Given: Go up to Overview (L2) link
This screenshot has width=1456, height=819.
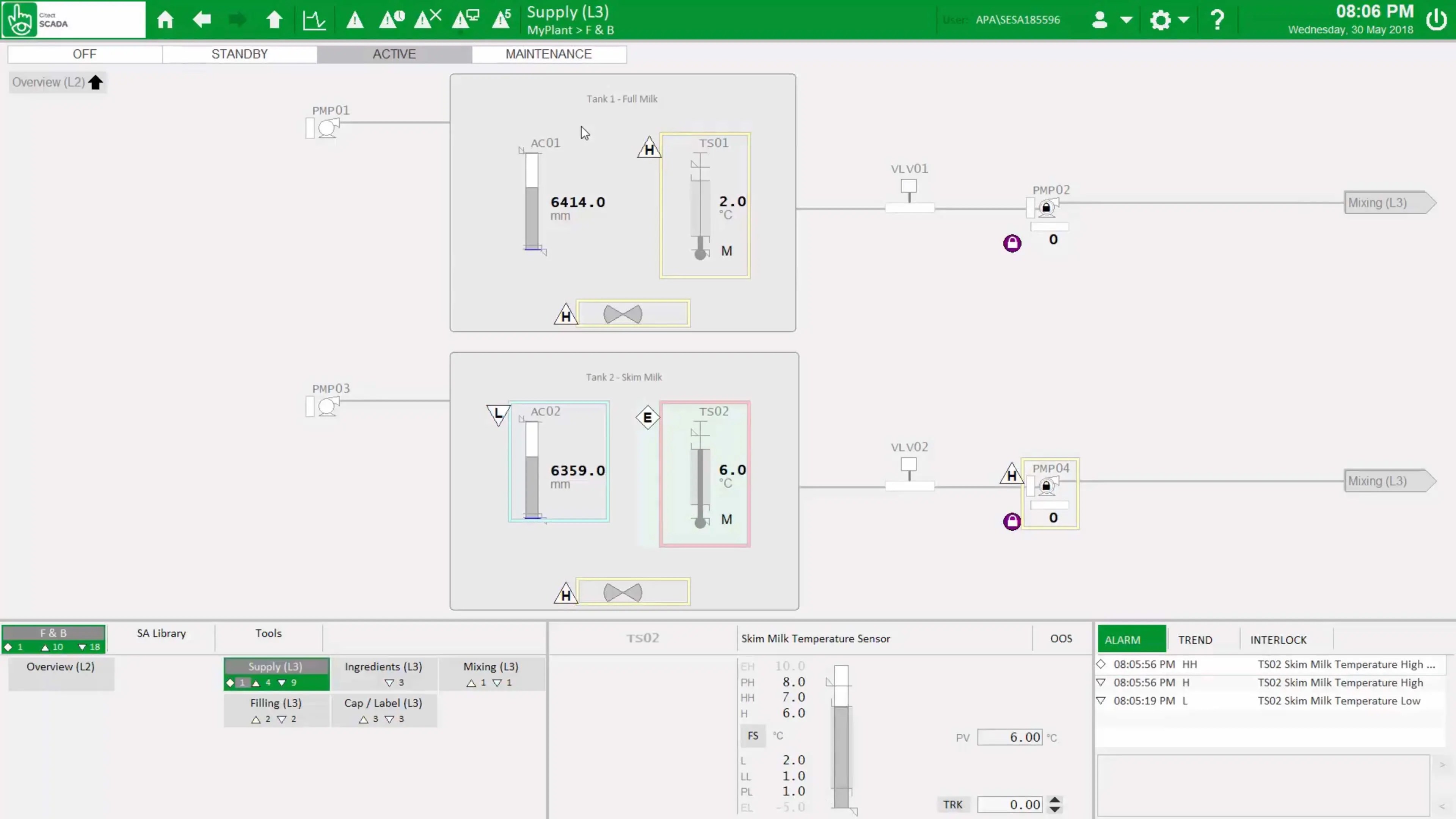Looking at the screenshot, I should pyautogui.click(x=57, y=83).
